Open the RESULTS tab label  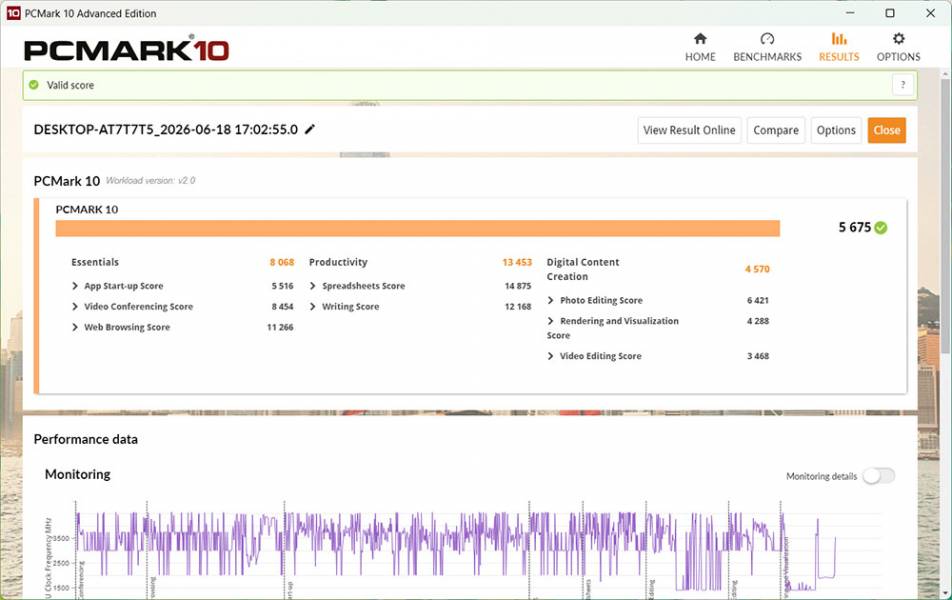tap(839, 56)
